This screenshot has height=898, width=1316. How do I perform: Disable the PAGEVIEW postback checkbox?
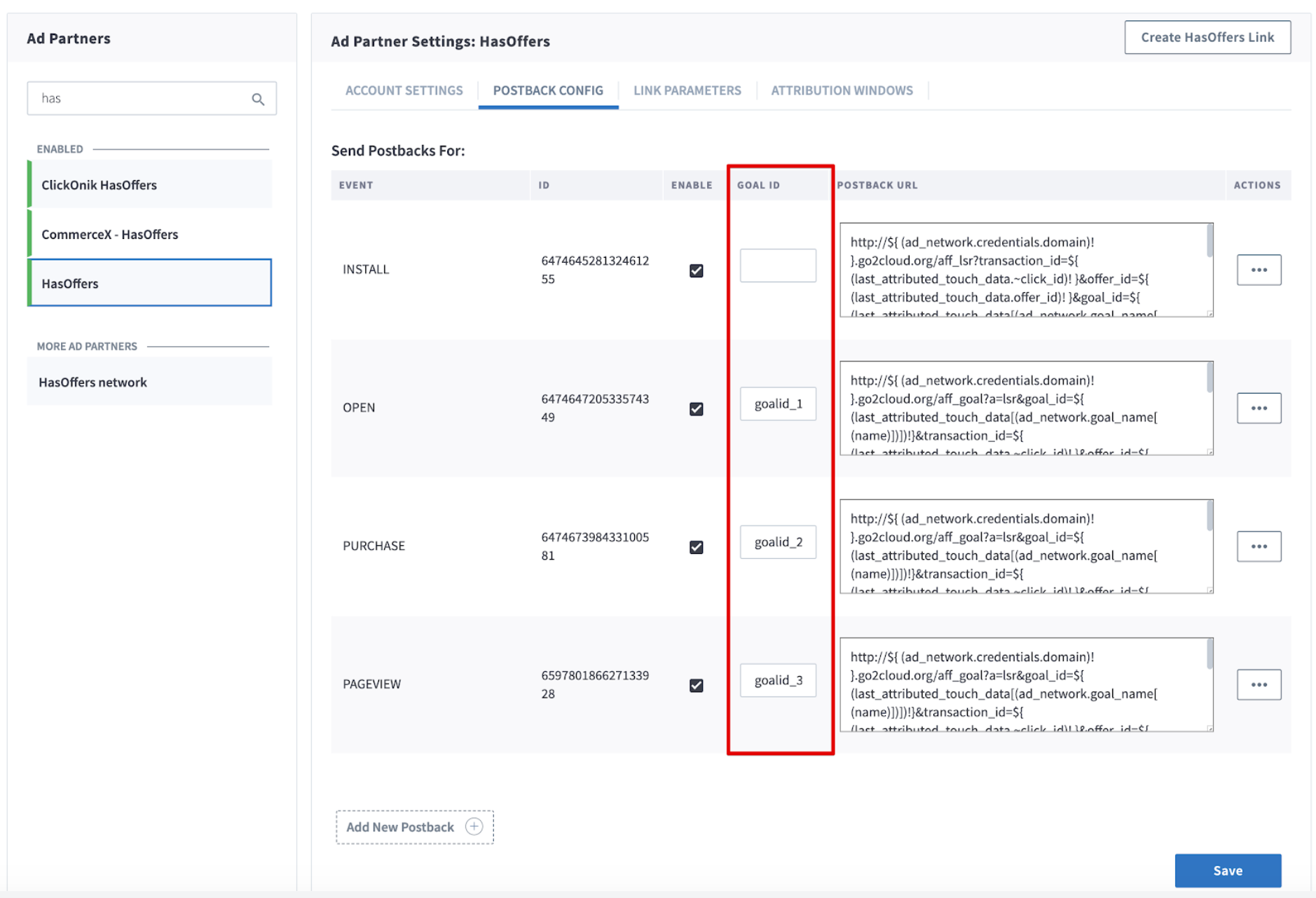point(696,685)
